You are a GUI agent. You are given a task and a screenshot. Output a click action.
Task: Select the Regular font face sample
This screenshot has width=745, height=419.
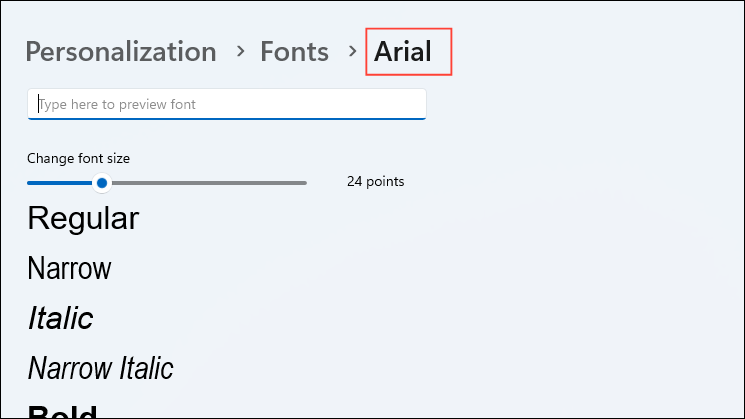pyautogui.click(x=83, y=218)
